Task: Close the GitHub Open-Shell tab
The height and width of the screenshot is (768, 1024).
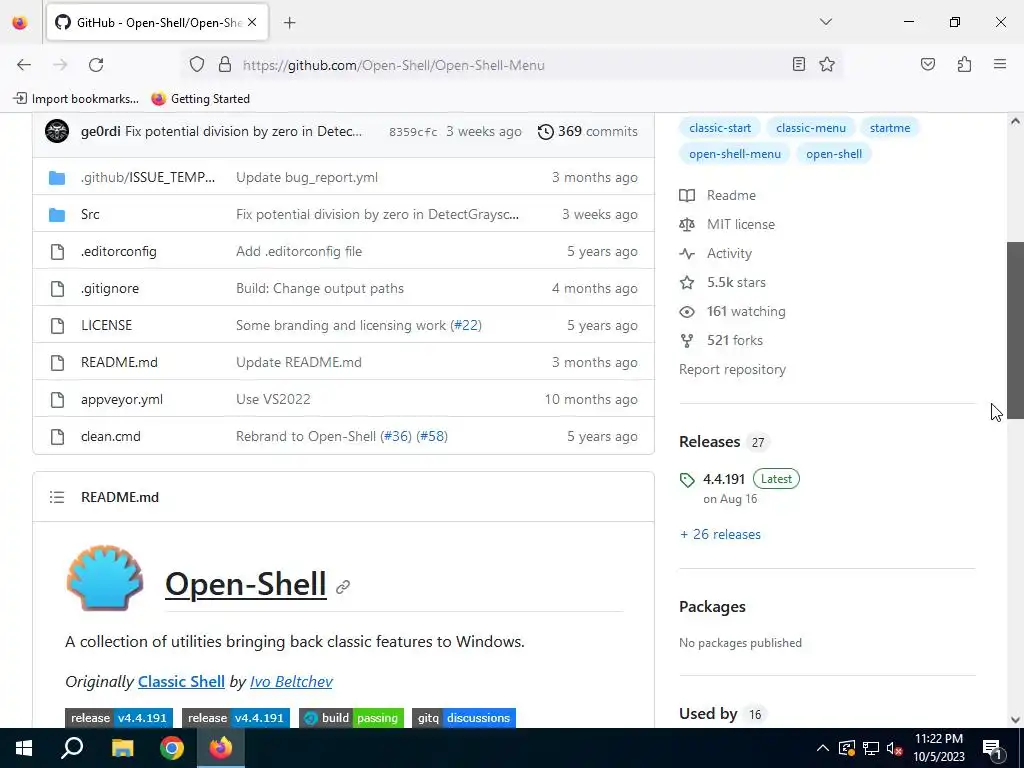Action: pyautogui.click(x=252, y=22)
